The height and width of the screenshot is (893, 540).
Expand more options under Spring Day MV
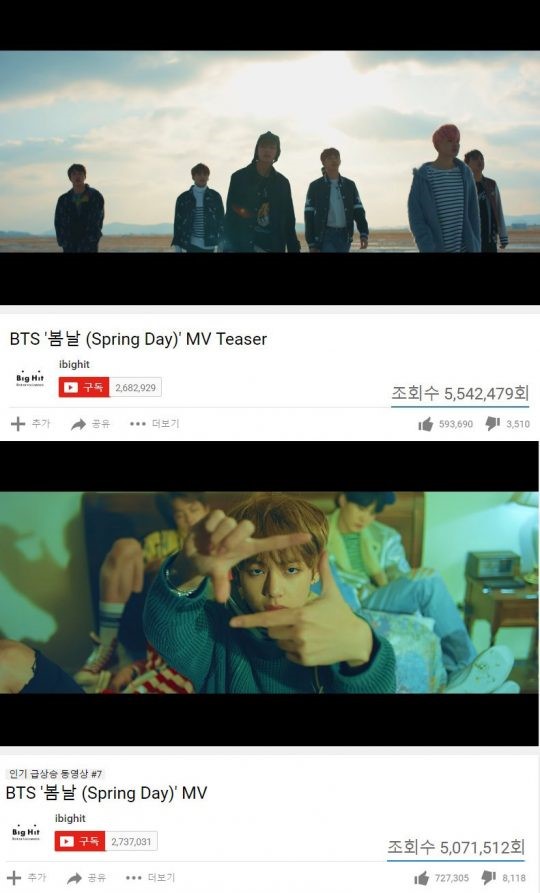(x=150, y=878)
